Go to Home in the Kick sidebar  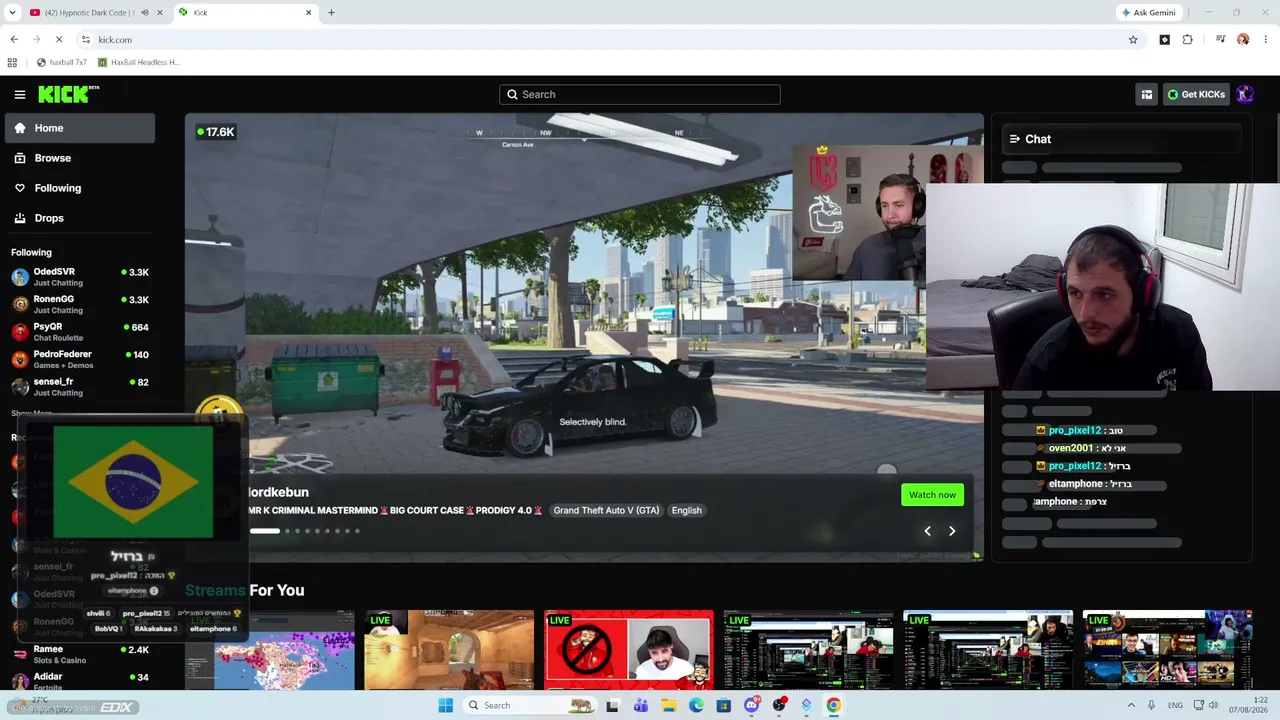pyautogui.click(x=80, y=128)
